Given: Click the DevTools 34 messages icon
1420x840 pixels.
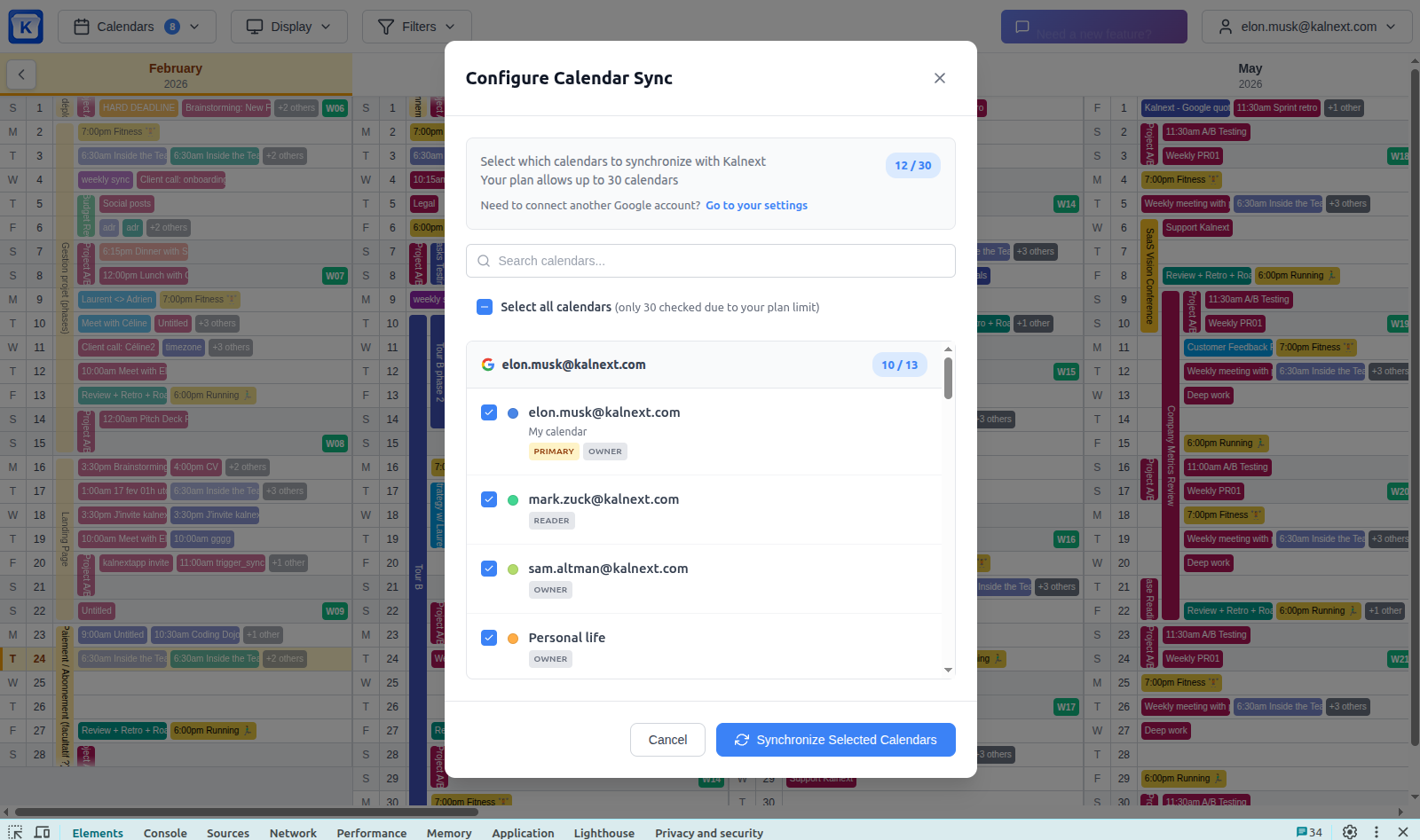Looking at the screenshot, I should click(x=1309, y=832).
